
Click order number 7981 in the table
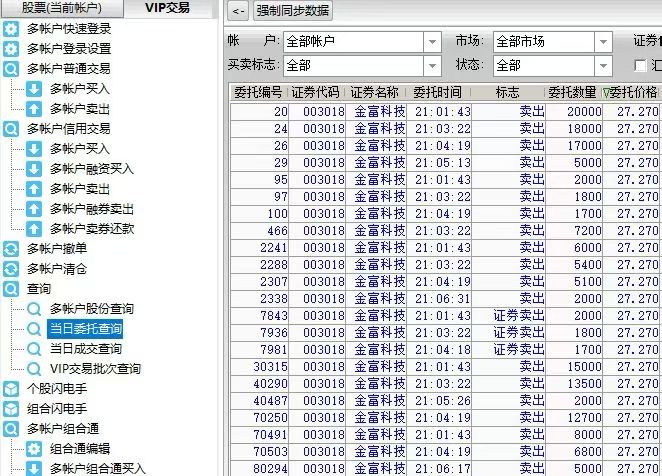(274, 350)
